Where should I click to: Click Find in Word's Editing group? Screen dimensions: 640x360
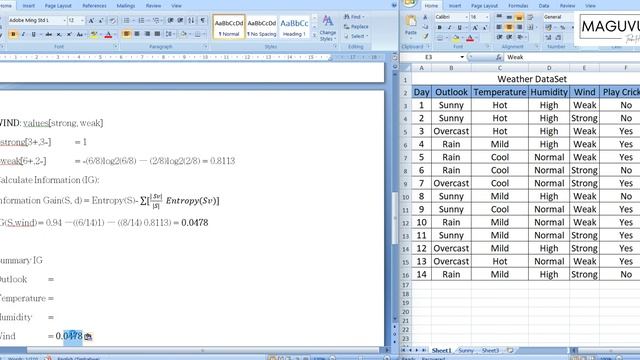[353, 17]
